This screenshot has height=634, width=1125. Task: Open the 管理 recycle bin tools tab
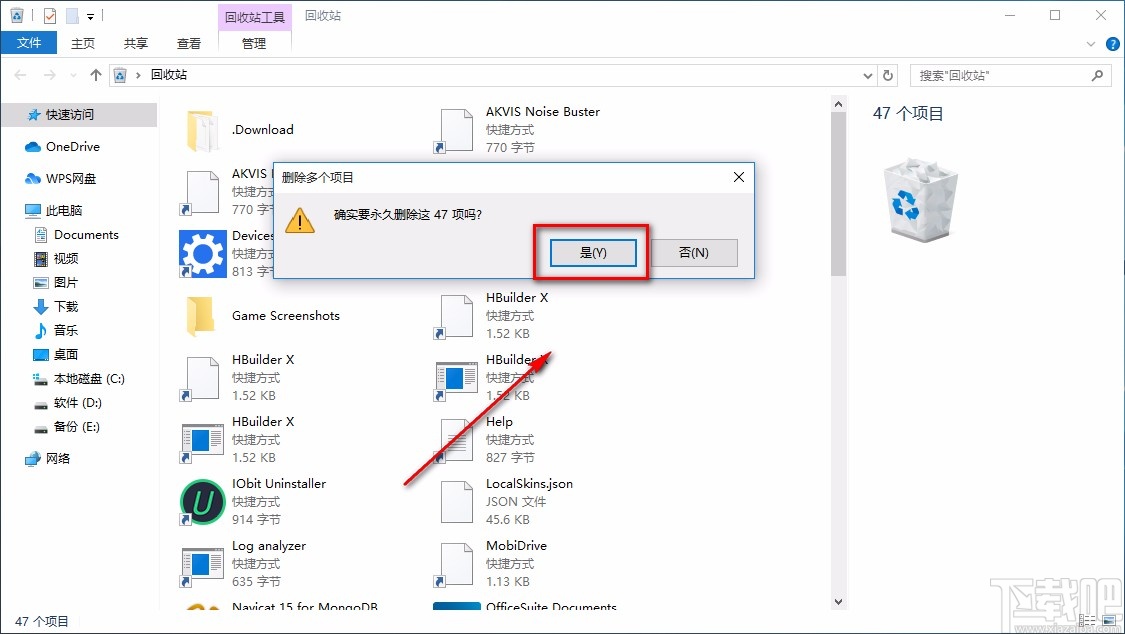click(255, 43)
